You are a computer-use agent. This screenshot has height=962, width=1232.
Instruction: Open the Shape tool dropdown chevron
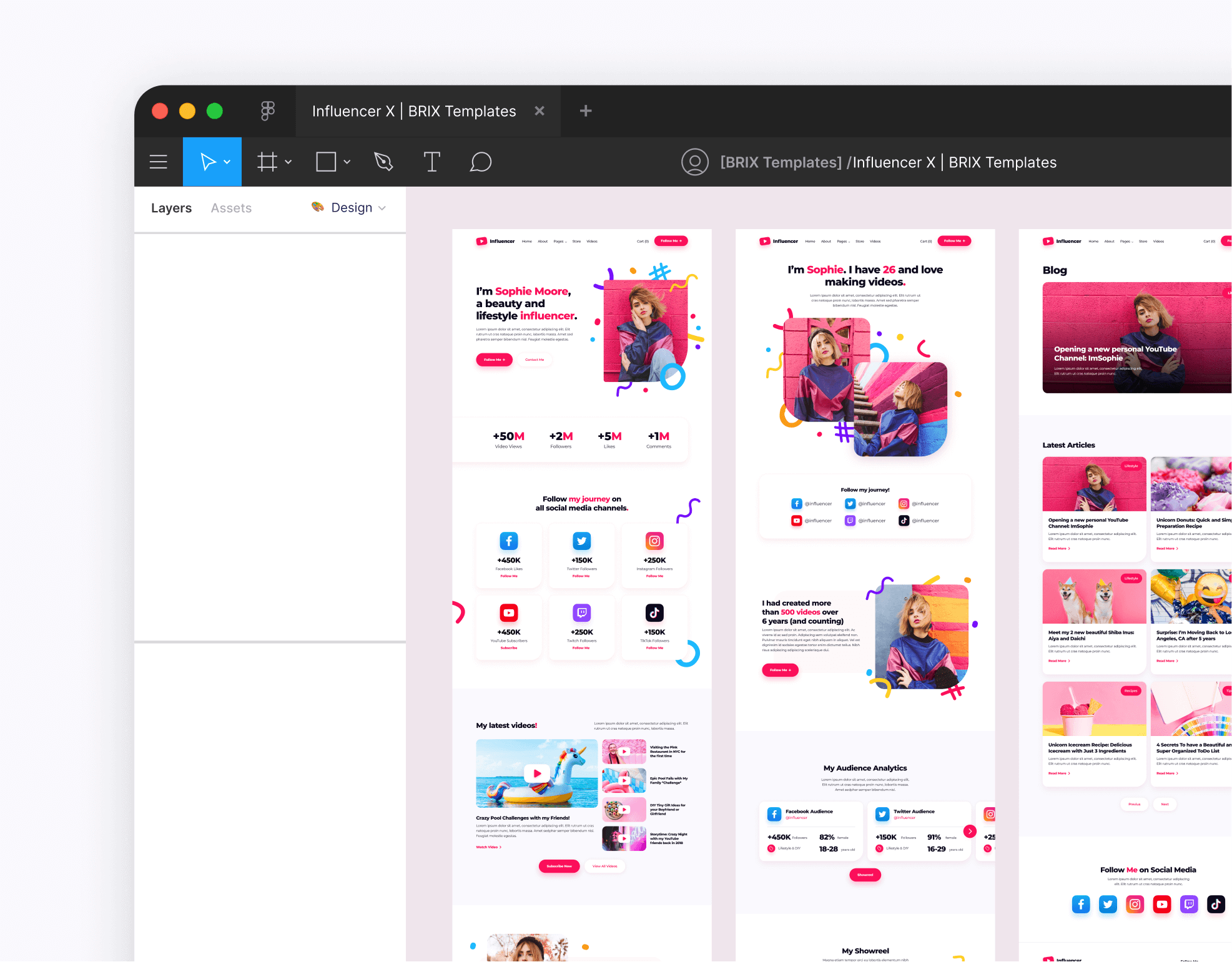click(x=347, y=162)
